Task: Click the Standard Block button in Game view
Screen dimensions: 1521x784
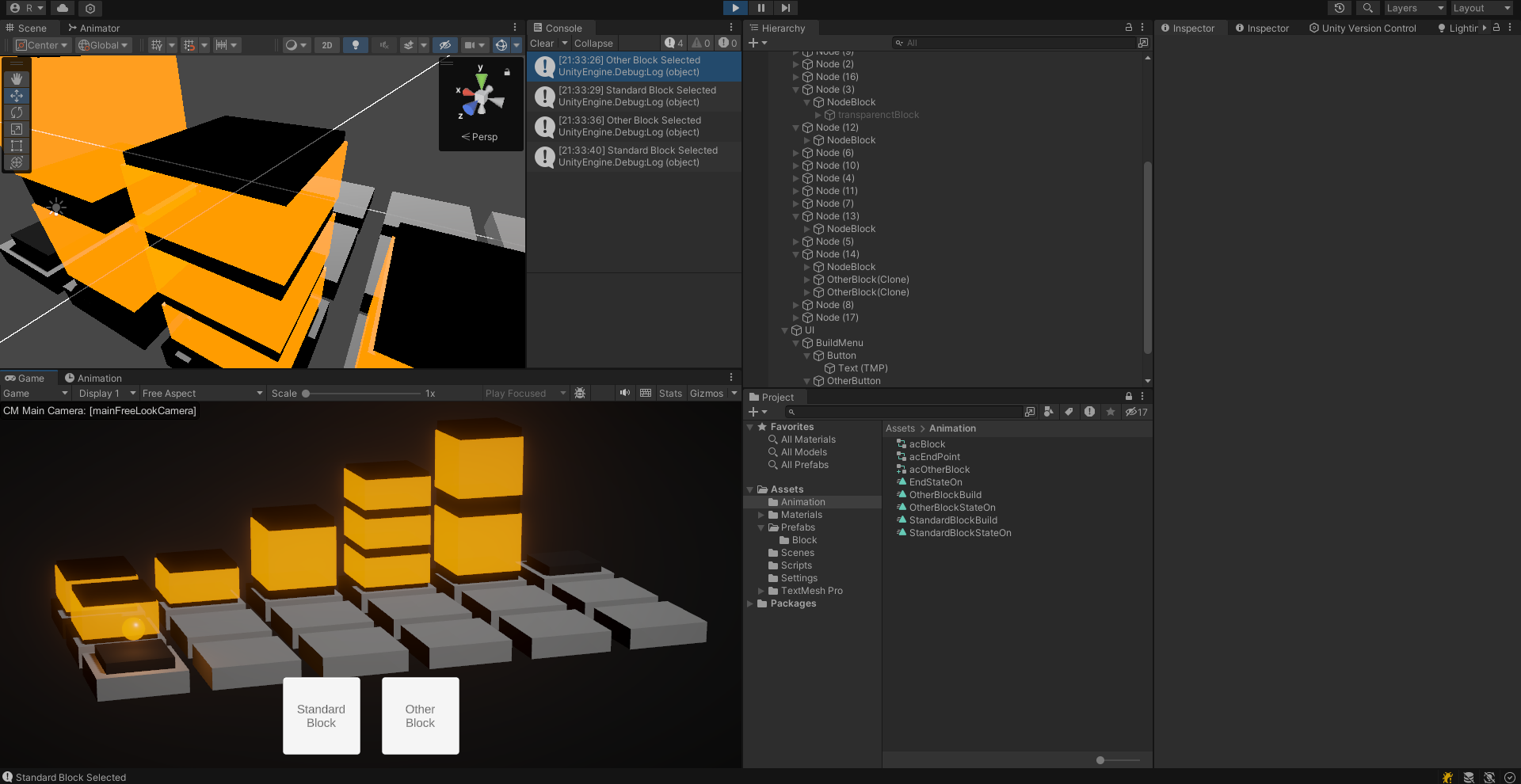Action: coord(322,716)
